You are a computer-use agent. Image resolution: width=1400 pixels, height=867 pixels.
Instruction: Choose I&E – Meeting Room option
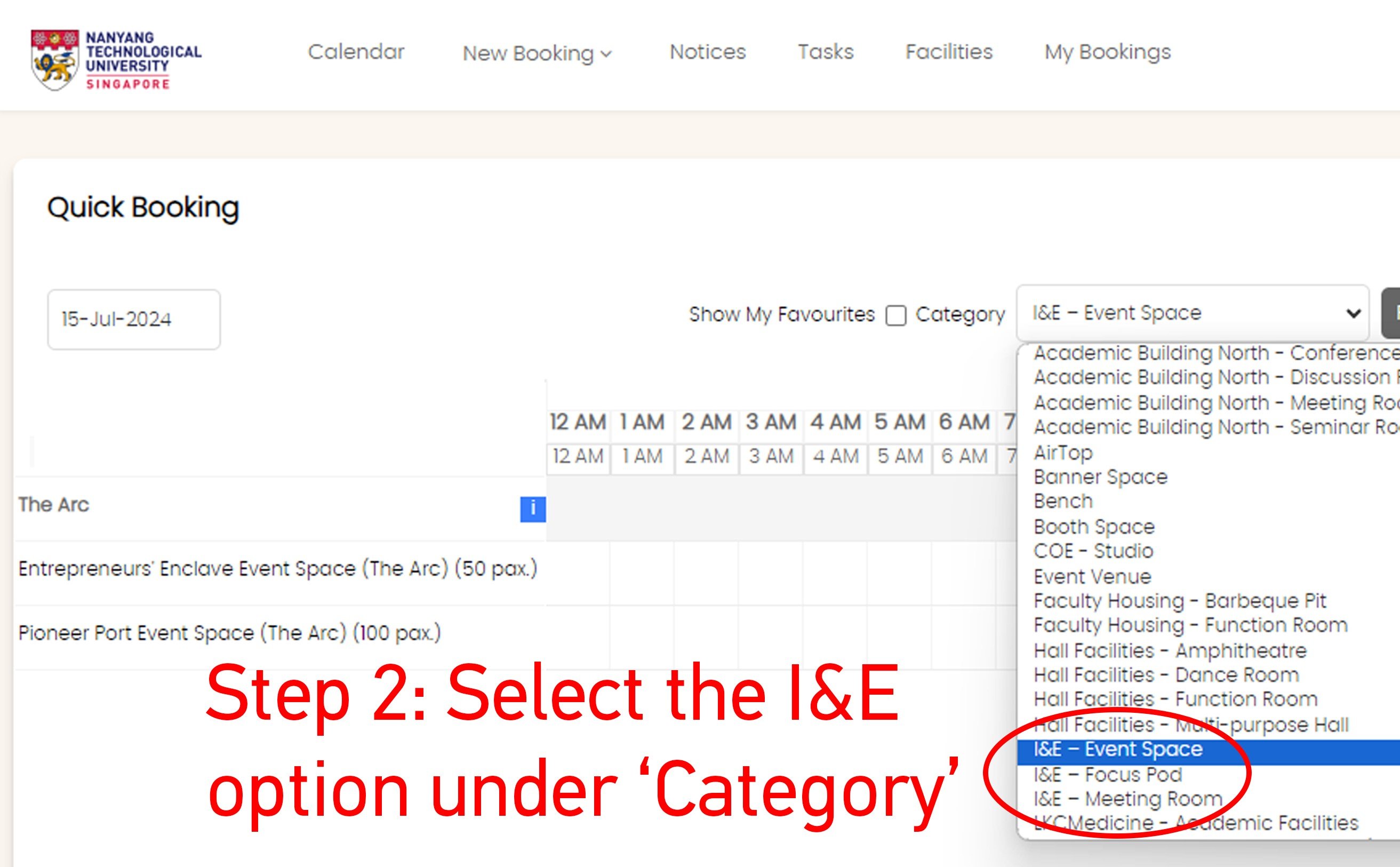pyautogui.click(x=1127, y=799)
